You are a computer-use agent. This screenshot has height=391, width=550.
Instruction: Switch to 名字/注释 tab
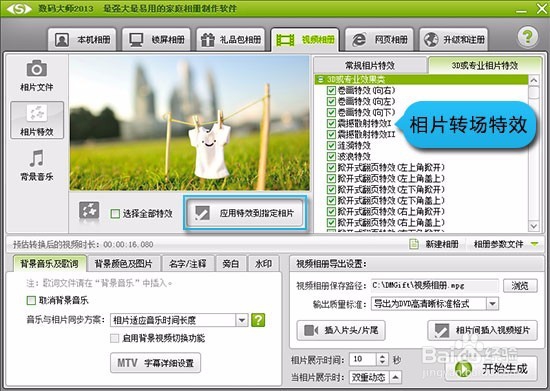[187, 264]
